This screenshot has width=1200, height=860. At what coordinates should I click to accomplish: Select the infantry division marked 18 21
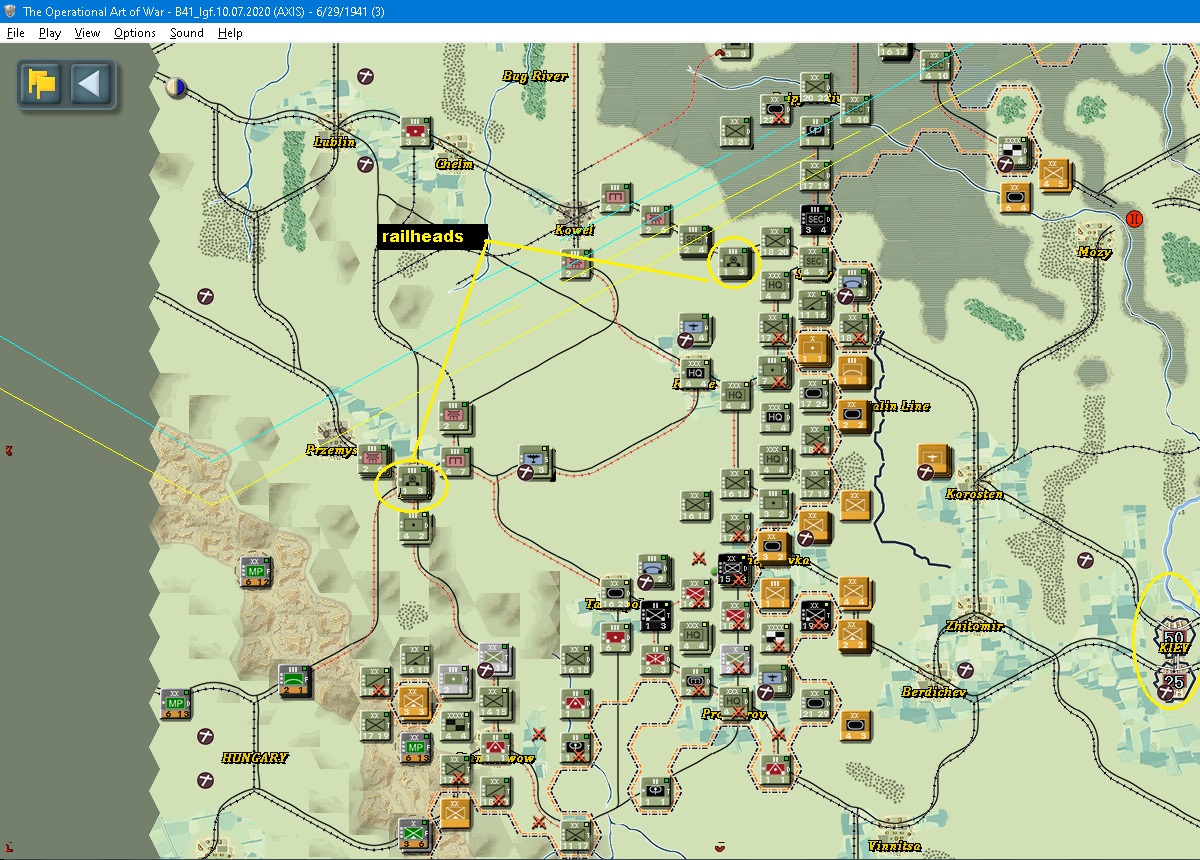pos(735,133)
